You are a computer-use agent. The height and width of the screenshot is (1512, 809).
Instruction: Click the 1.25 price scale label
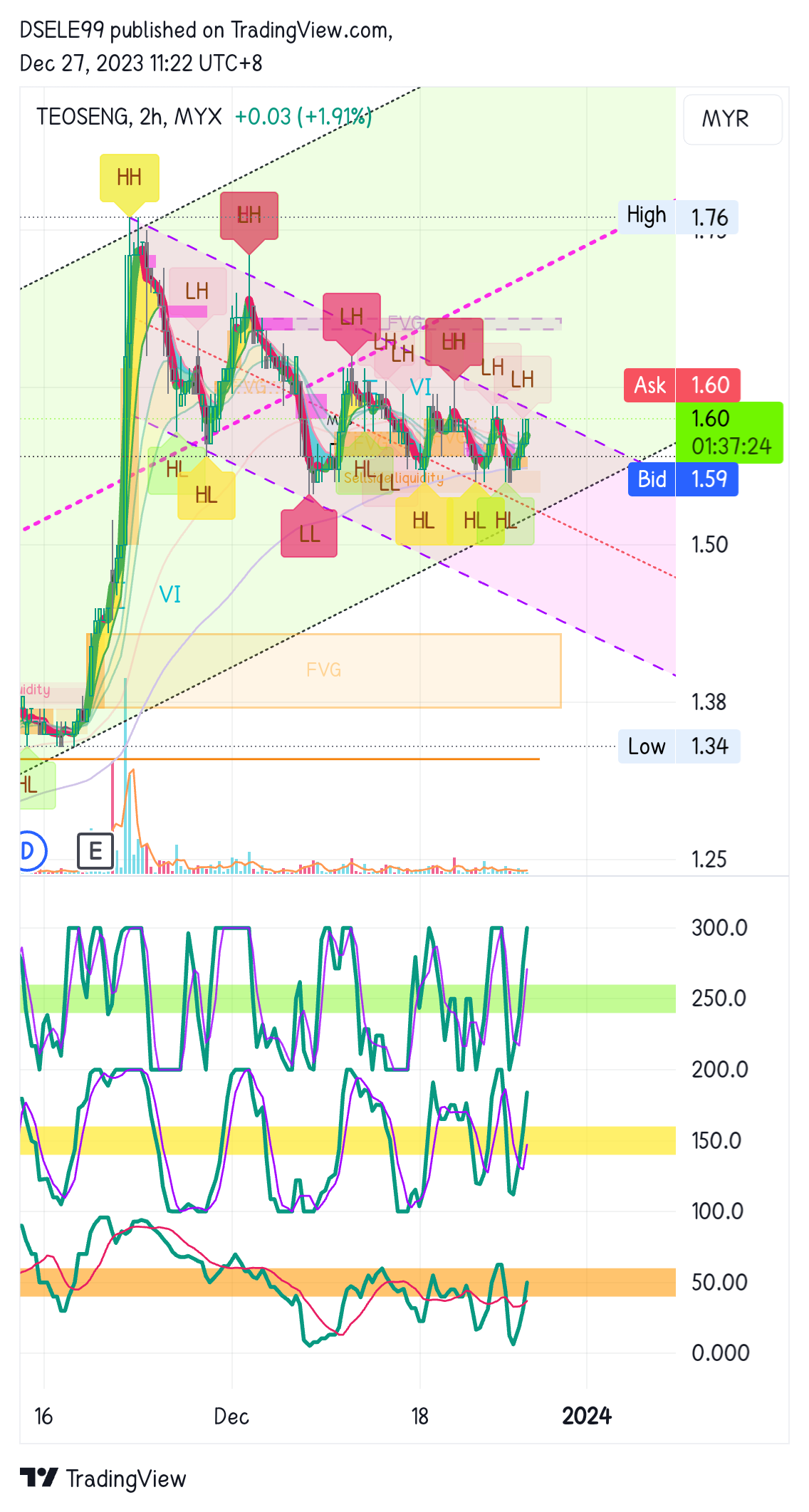pyautogui.click(x=709, y=860)
